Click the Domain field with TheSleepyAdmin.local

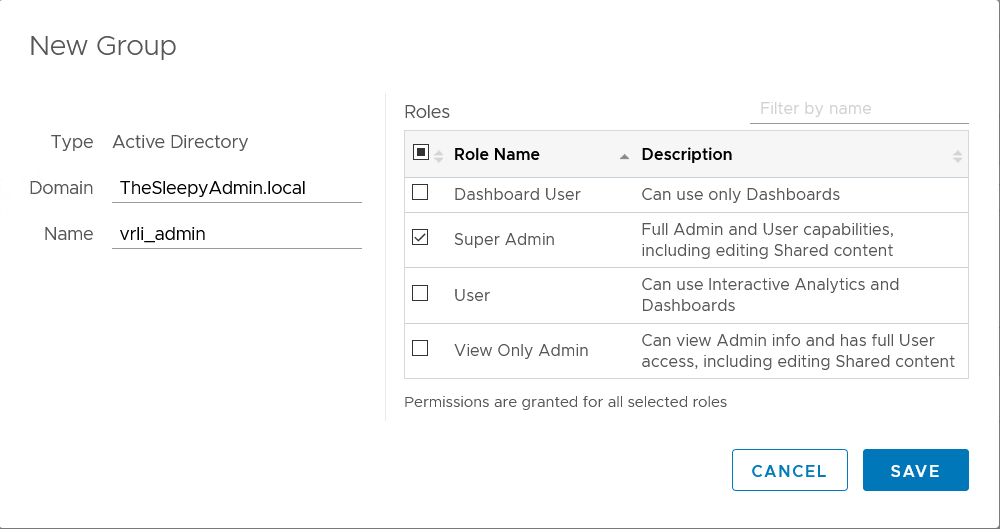tap(236, 187)
